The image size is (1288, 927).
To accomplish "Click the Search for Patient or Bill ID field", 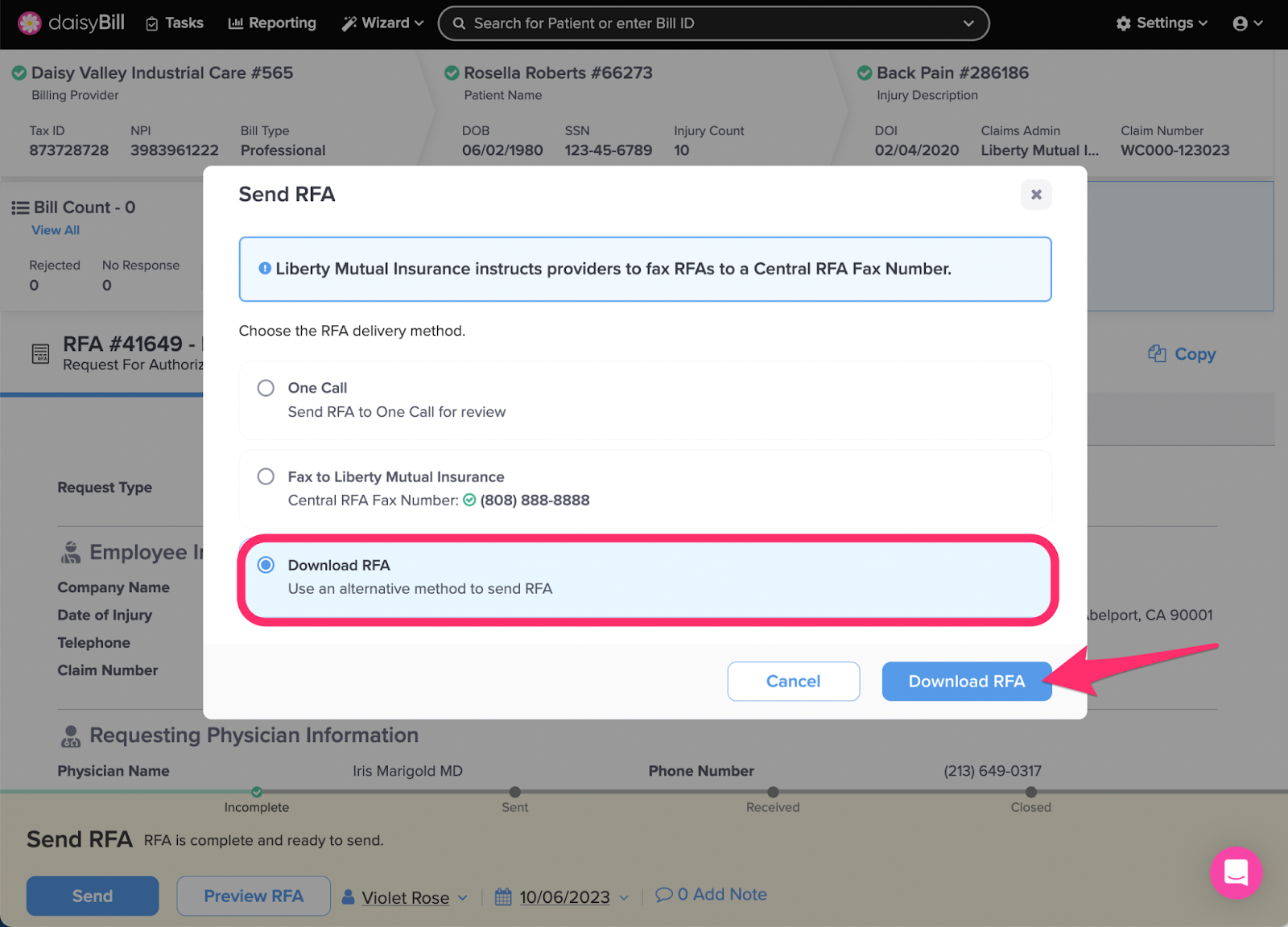I will point(713,23).
